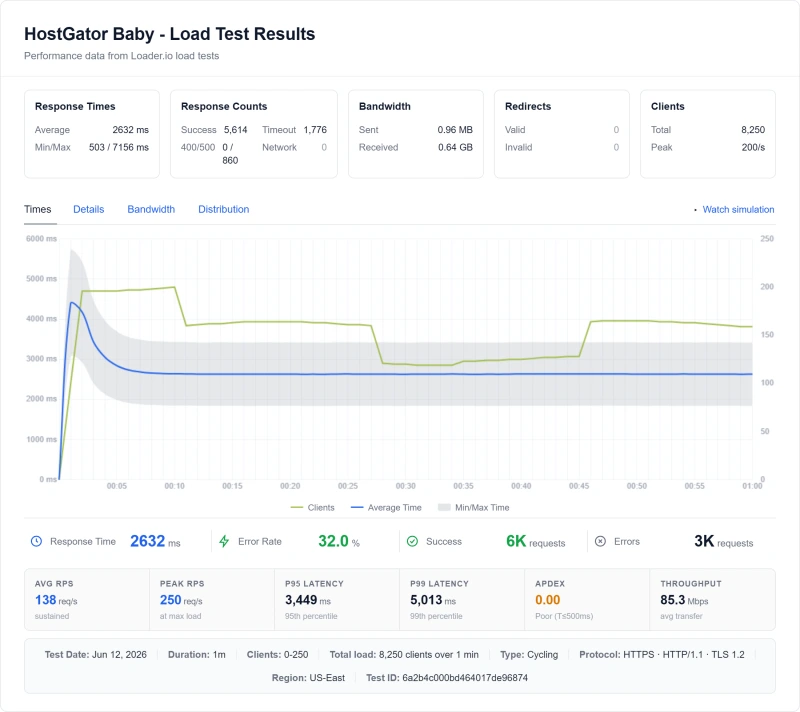Click the Peak clients value 200/s
The height and width of the screenshot is (712, 800).
[754, 147]
